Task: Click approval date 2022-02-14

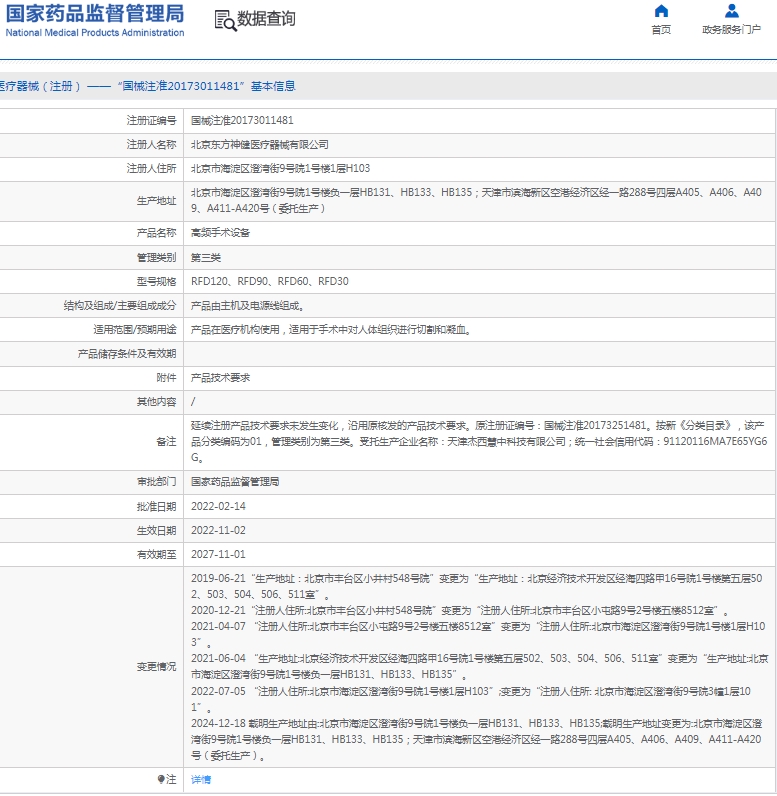Action: point(218,506)
